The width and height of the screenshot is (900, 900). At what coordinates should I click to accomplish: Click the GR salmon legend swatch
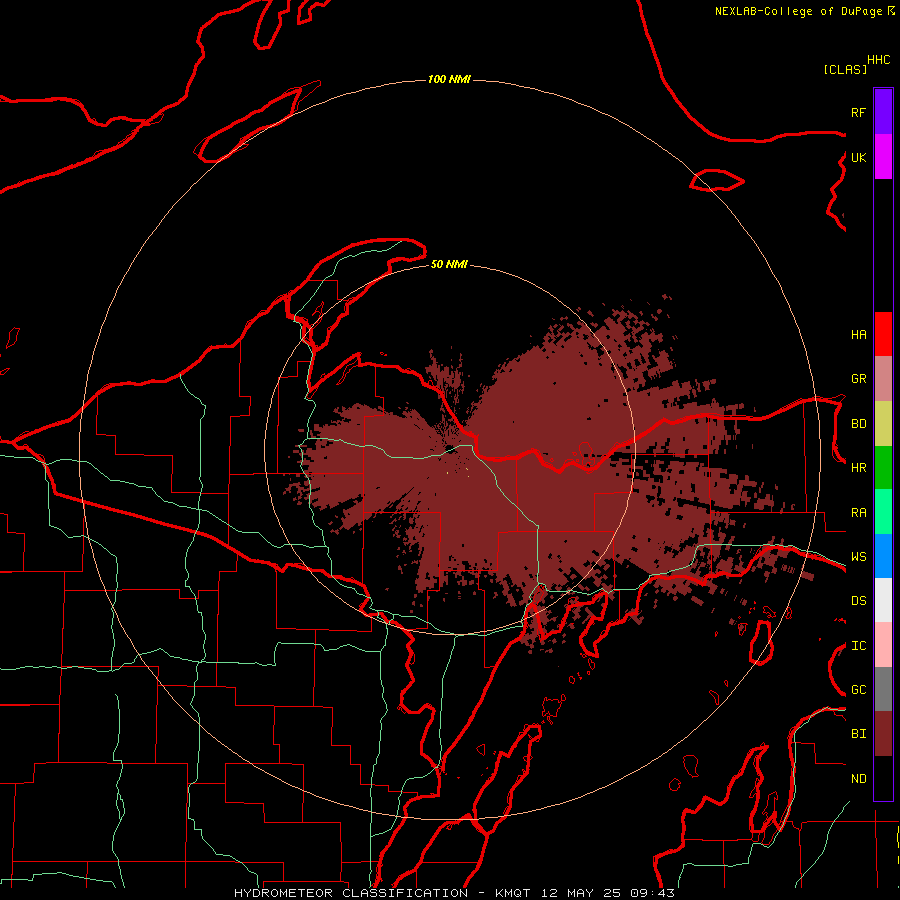click(883, 379)
